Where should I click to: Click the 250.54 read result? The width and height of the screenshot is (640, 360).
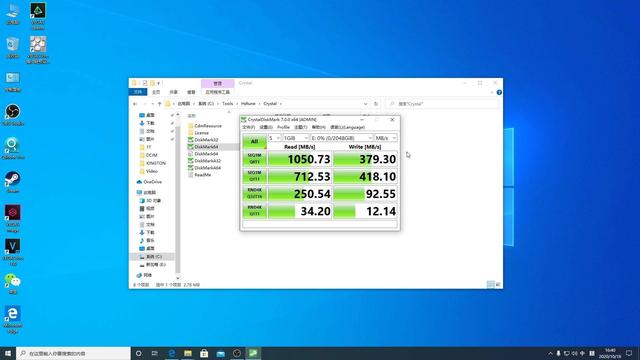tap(300, 193)
